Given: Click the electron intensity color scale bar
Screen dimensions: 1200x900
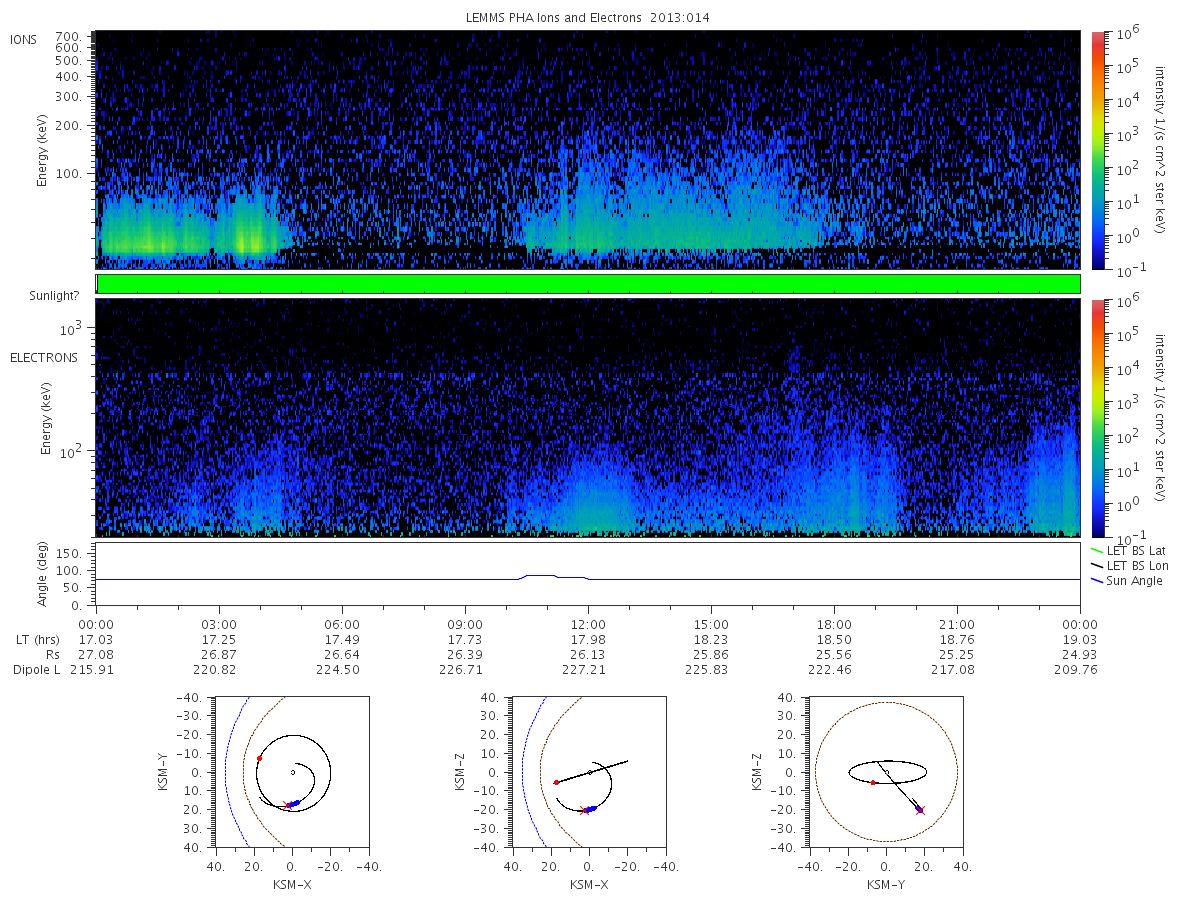Looking at the screenshot, I should pyautogui.click(x=1097, y=417).
